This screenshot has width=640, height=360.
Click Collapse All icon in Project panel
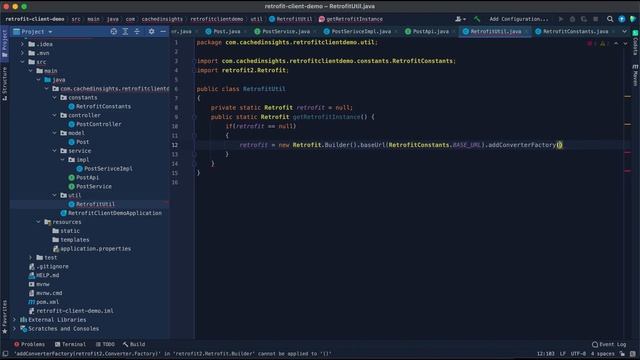137,31
